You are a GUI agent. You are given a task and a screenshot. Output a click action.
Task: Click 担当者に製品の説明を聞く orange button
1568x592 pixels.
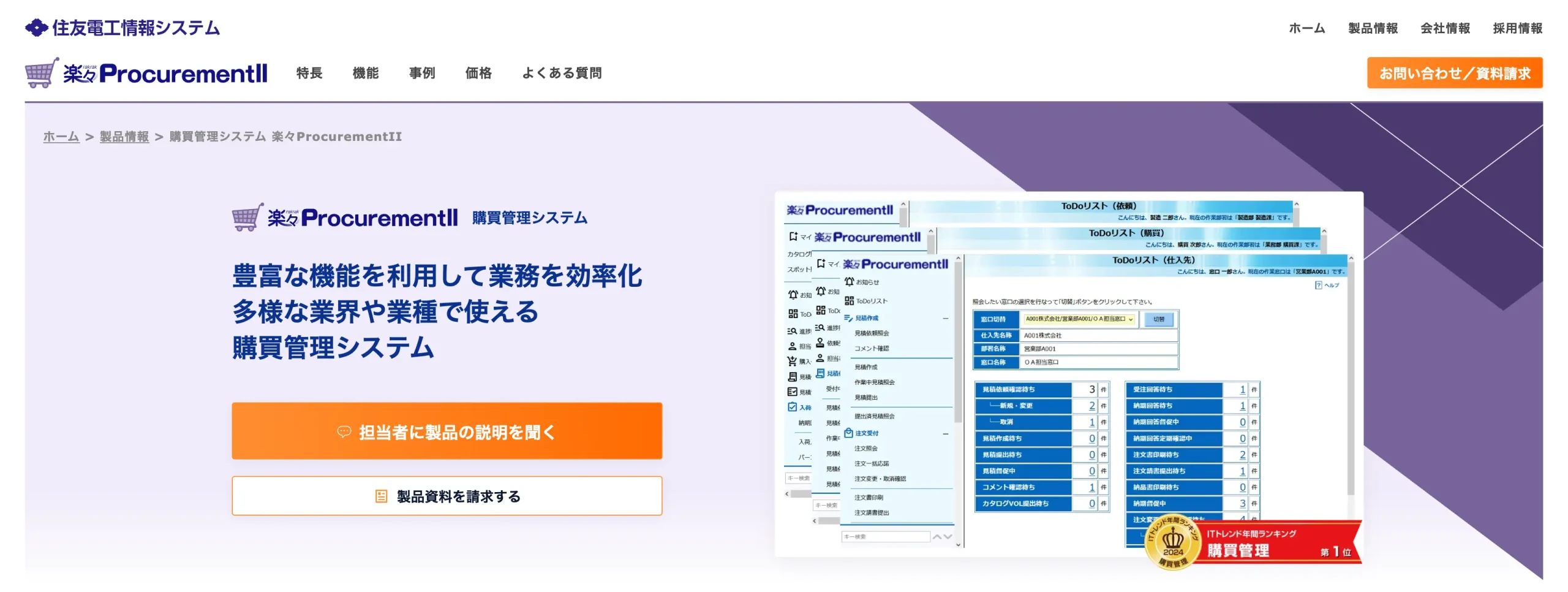447,431
